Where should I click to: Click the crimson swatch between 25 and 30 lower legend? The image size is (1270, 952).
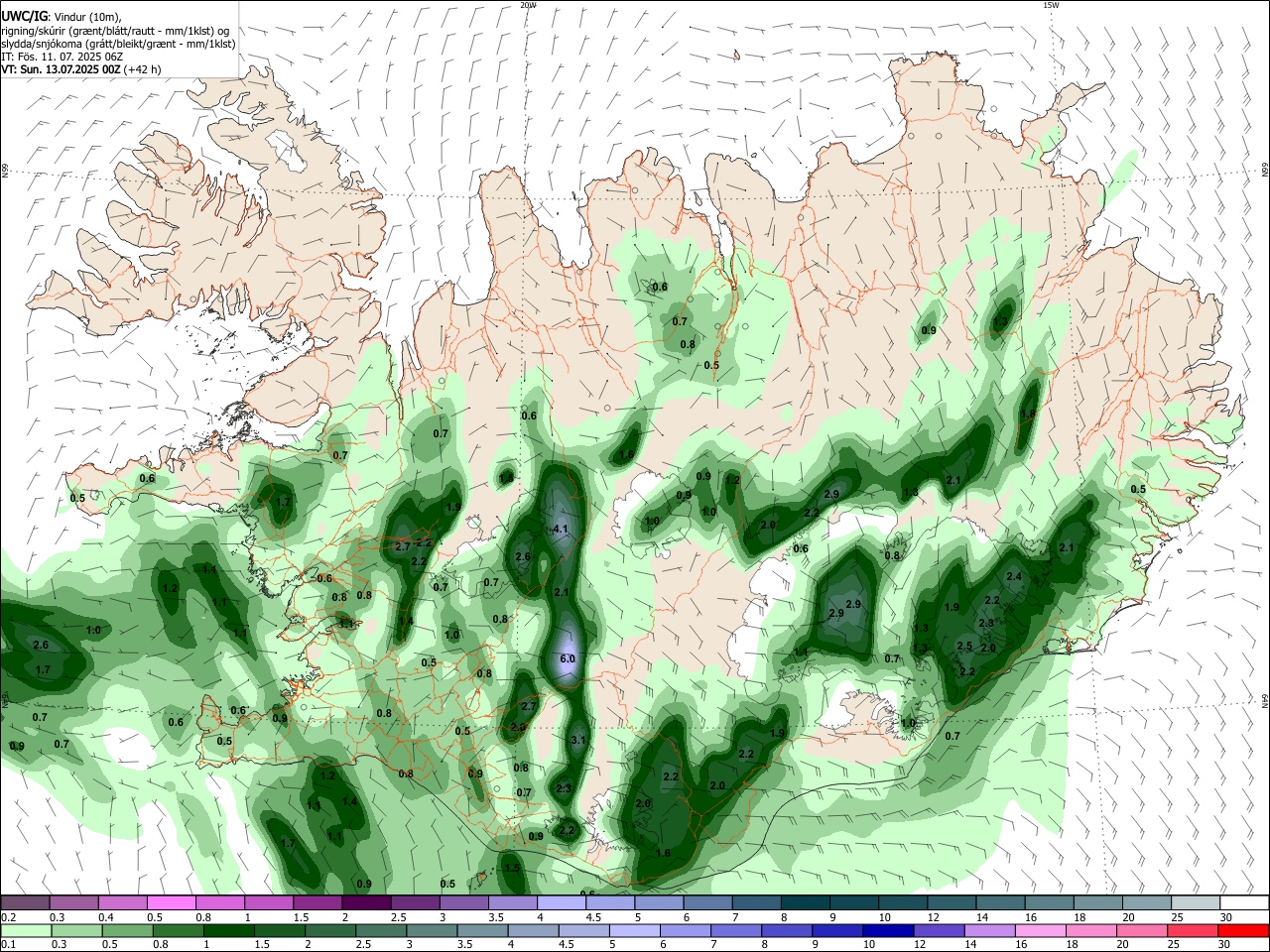pyautogui.click(x=1194, y=930)
